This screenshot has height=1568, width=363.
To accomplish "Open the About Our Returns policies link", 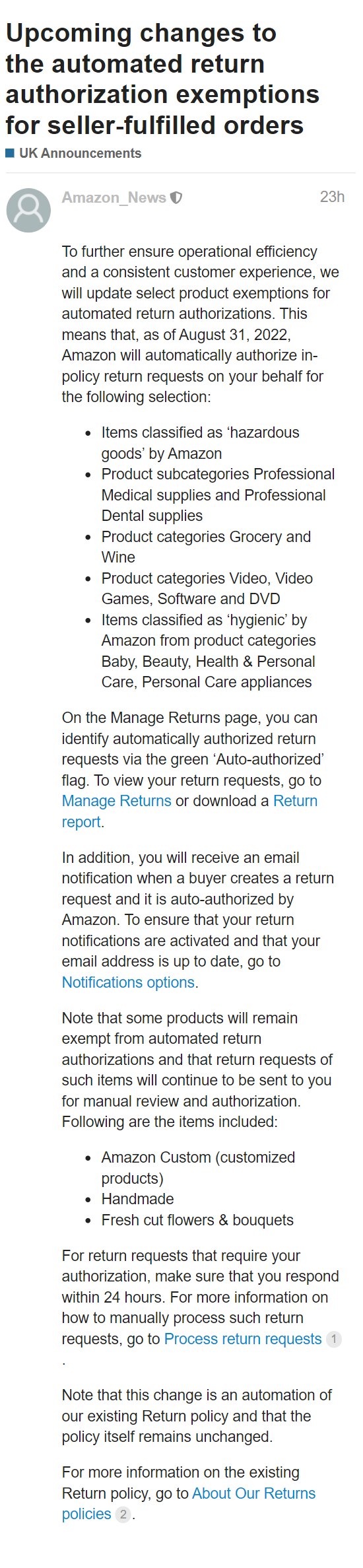I will coord(189,1503).
